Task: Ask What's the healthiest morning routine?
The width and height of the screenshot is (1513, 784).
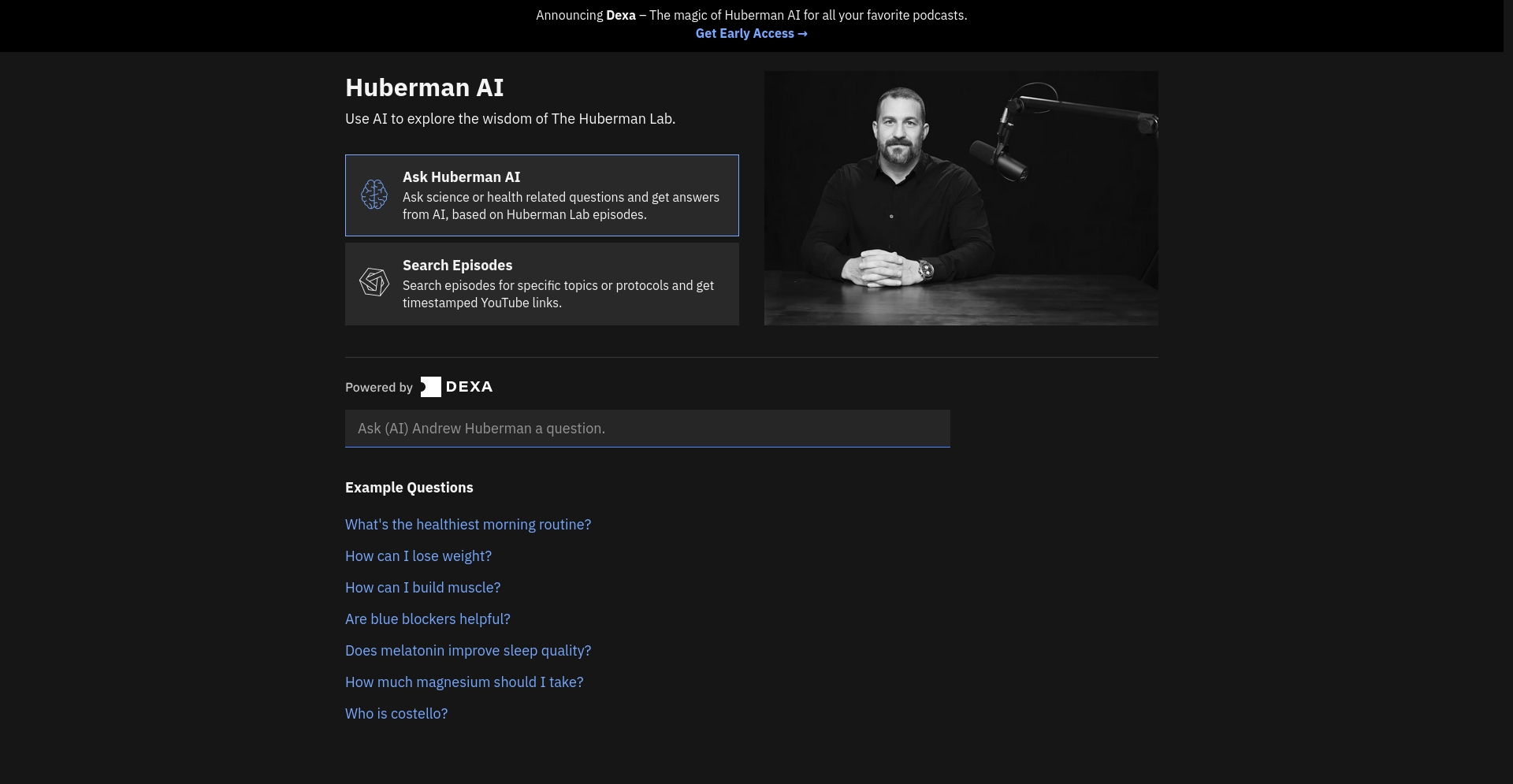Action: coord(468,525)
